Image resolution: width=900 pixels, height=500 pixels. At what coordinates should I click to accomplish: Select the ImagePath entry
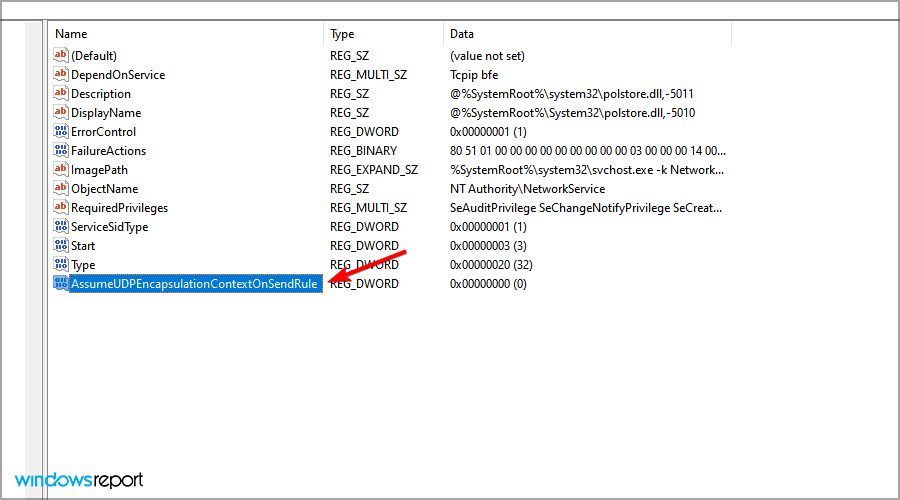(99, 169)
